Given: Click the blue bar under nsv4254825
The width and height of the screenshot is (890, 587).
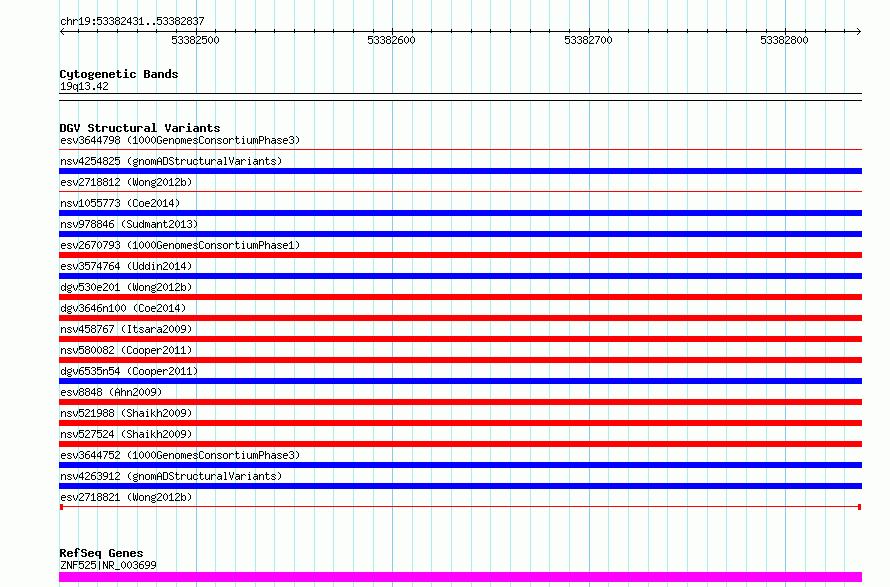Looking at the screenshot, I should click(460, 171).
